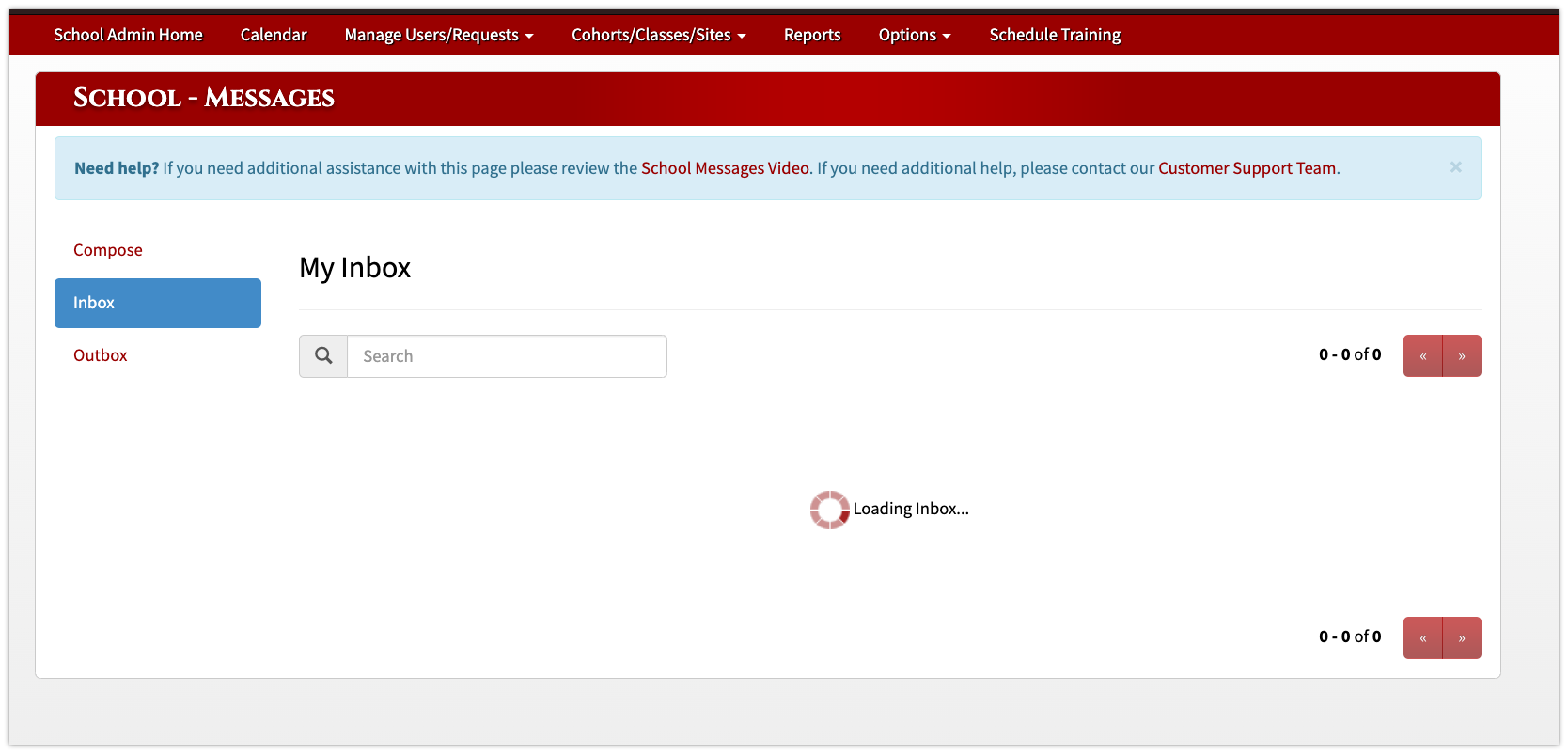Open the Cohorts/Classes/Sites dropdown menu

click(x=659, y=35)
